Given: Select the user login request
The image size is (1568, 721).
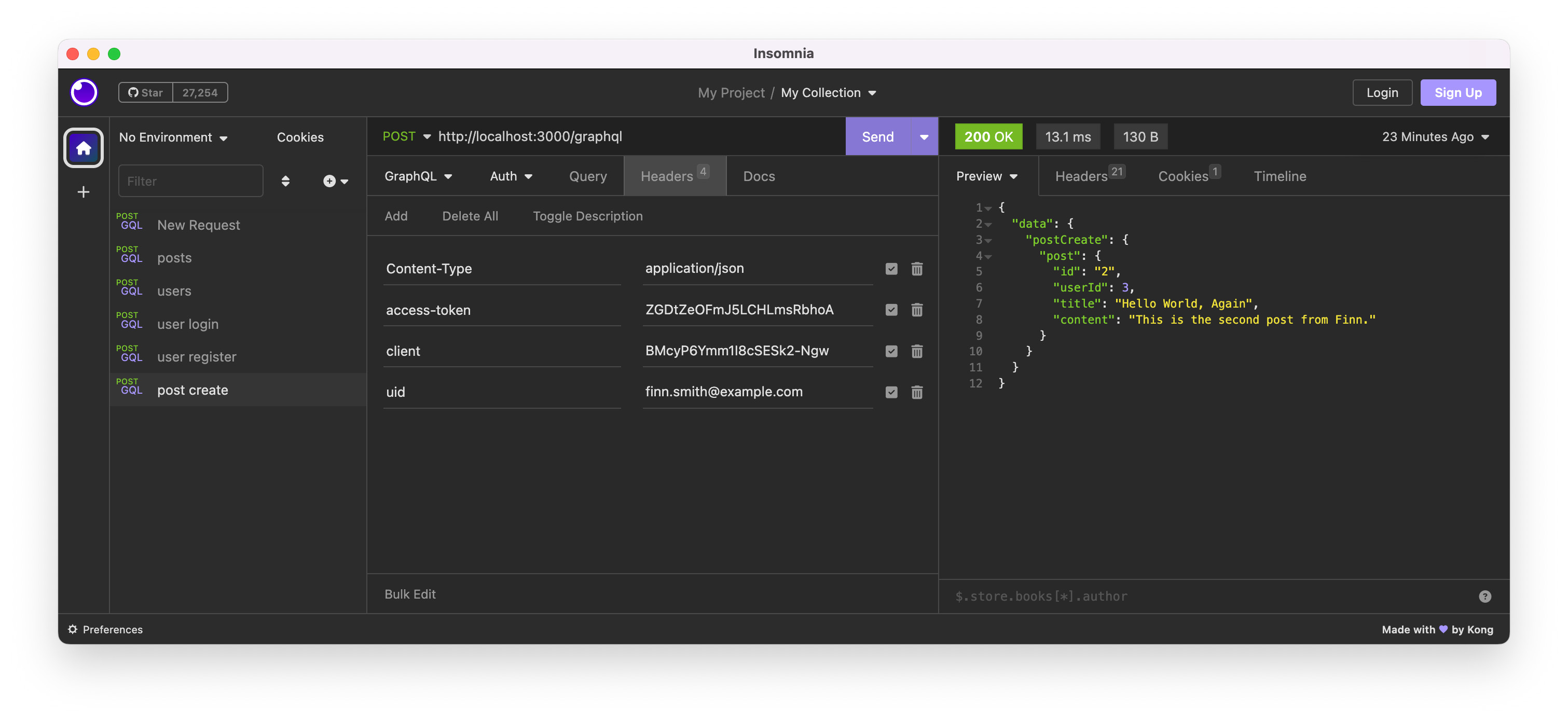Looking at the screenshot, I should pos(238,324).
